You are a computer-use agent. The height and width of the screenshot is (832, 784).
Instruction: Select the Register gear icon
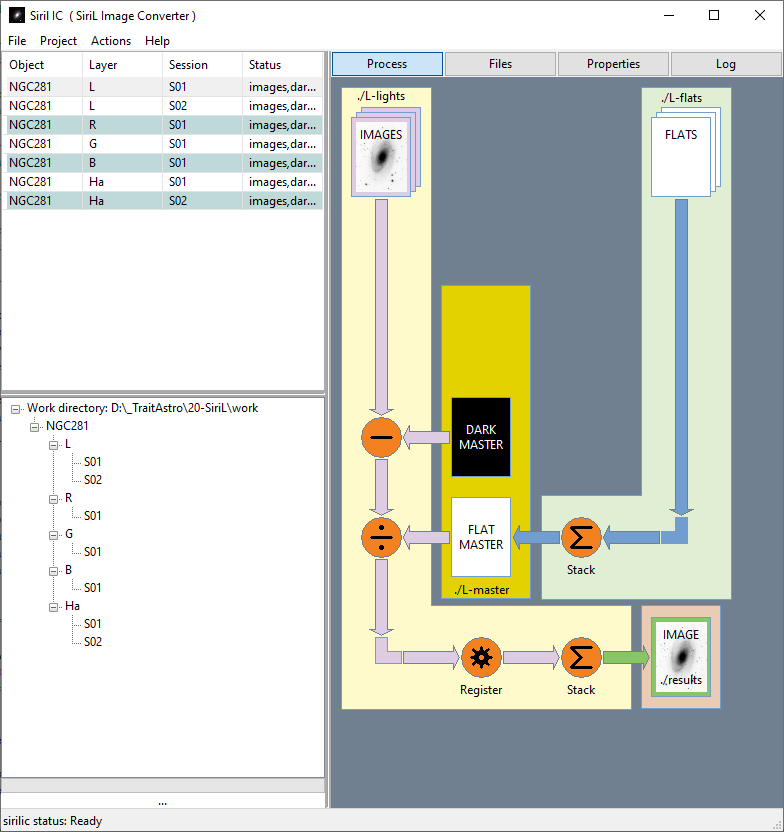point(481,657)
